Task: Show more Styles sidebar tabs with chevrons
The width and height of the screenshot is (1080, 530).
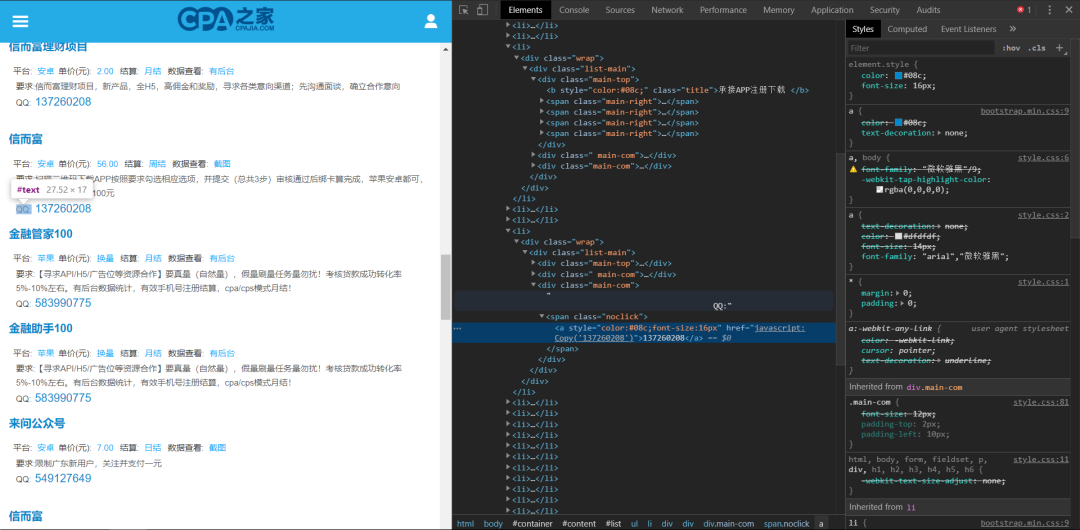Action: 1012,29
